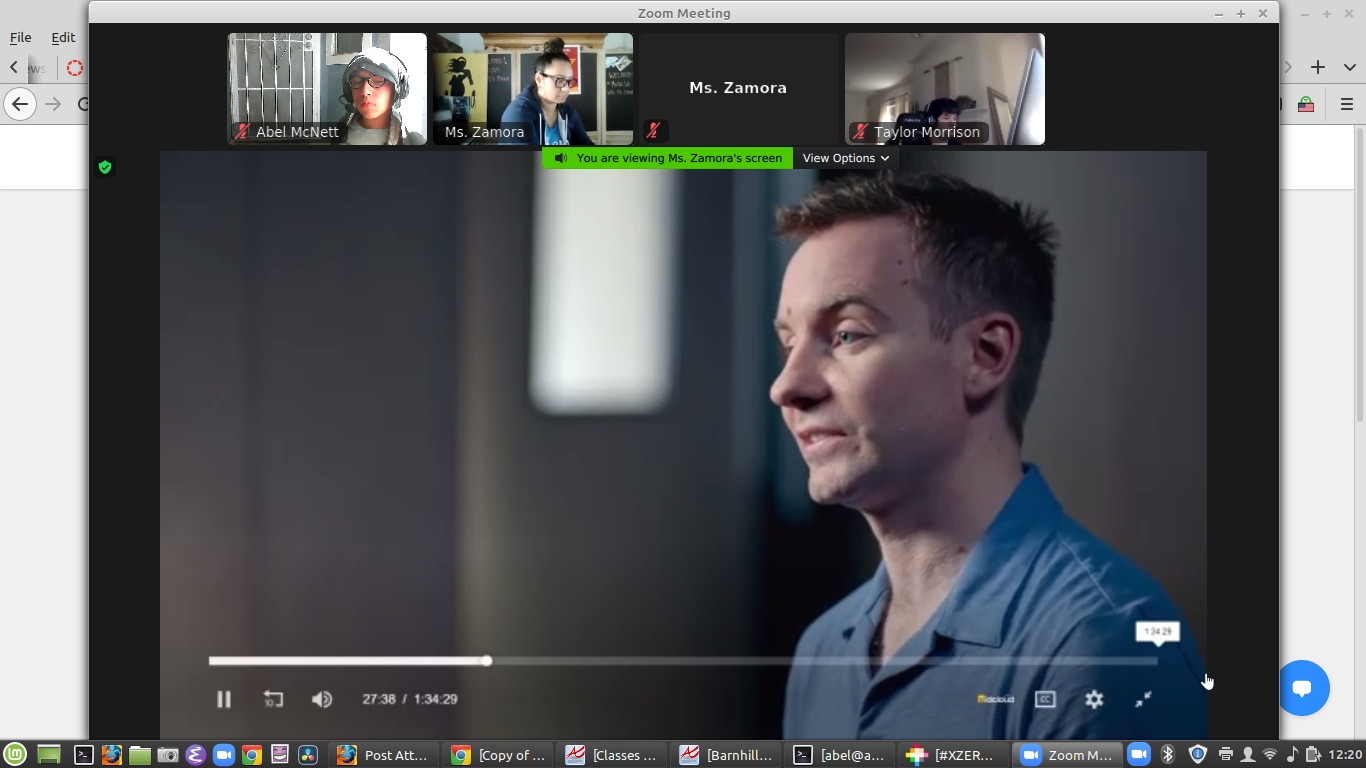Click the Zoom system tray icon
The width and height of the screenshot is (1366, 768).
pyautogui.click(x=1138, y=754)
